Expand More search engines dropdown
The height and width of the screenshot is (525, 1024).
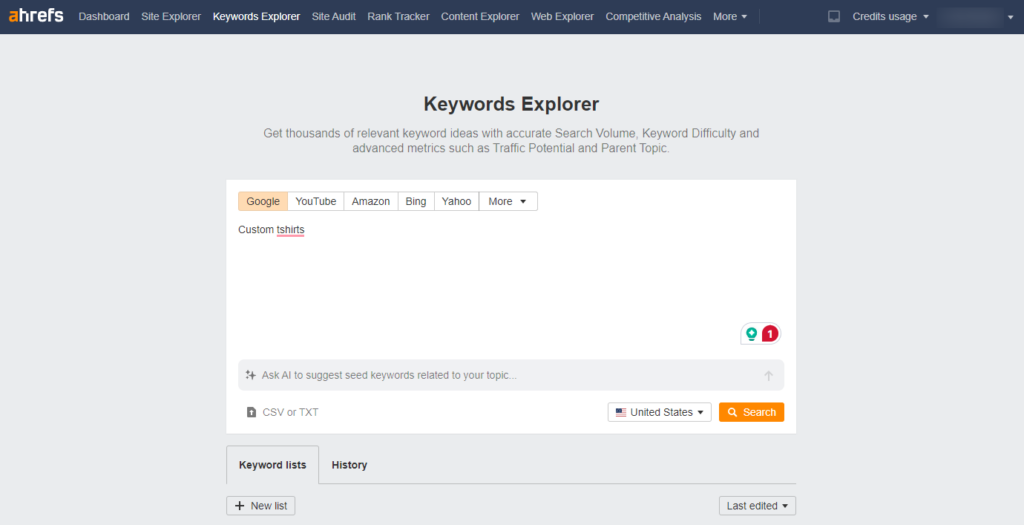click(508, 201)
